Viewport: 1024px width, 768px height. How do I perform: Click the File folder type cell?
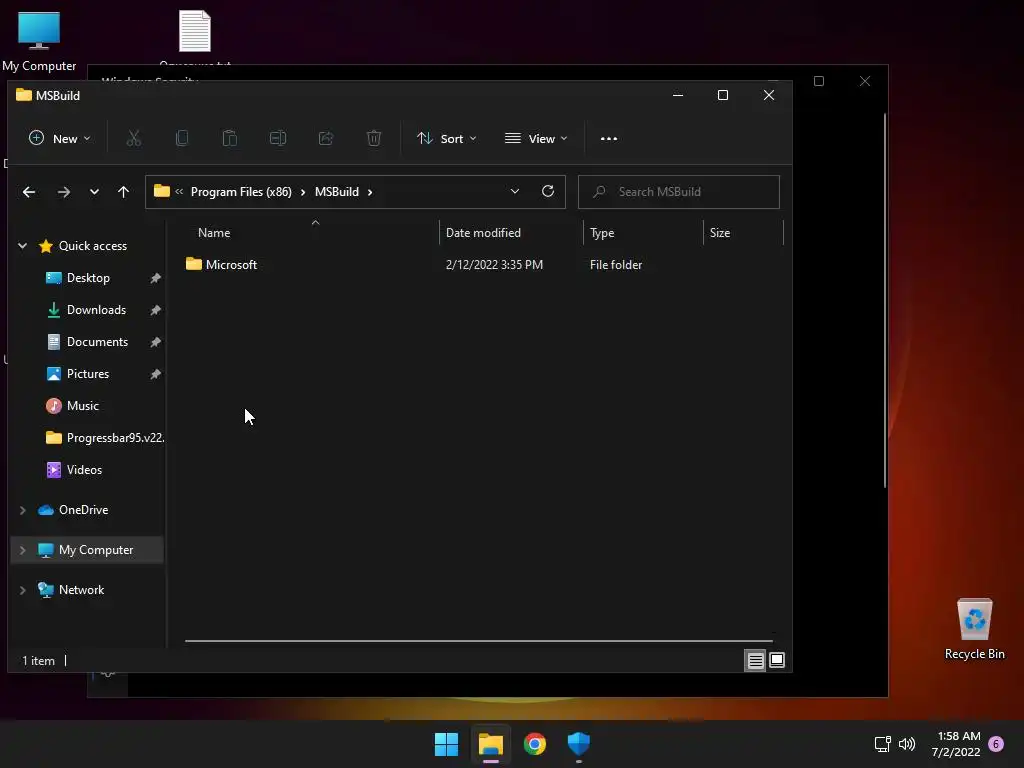click(x=616, y=265)
